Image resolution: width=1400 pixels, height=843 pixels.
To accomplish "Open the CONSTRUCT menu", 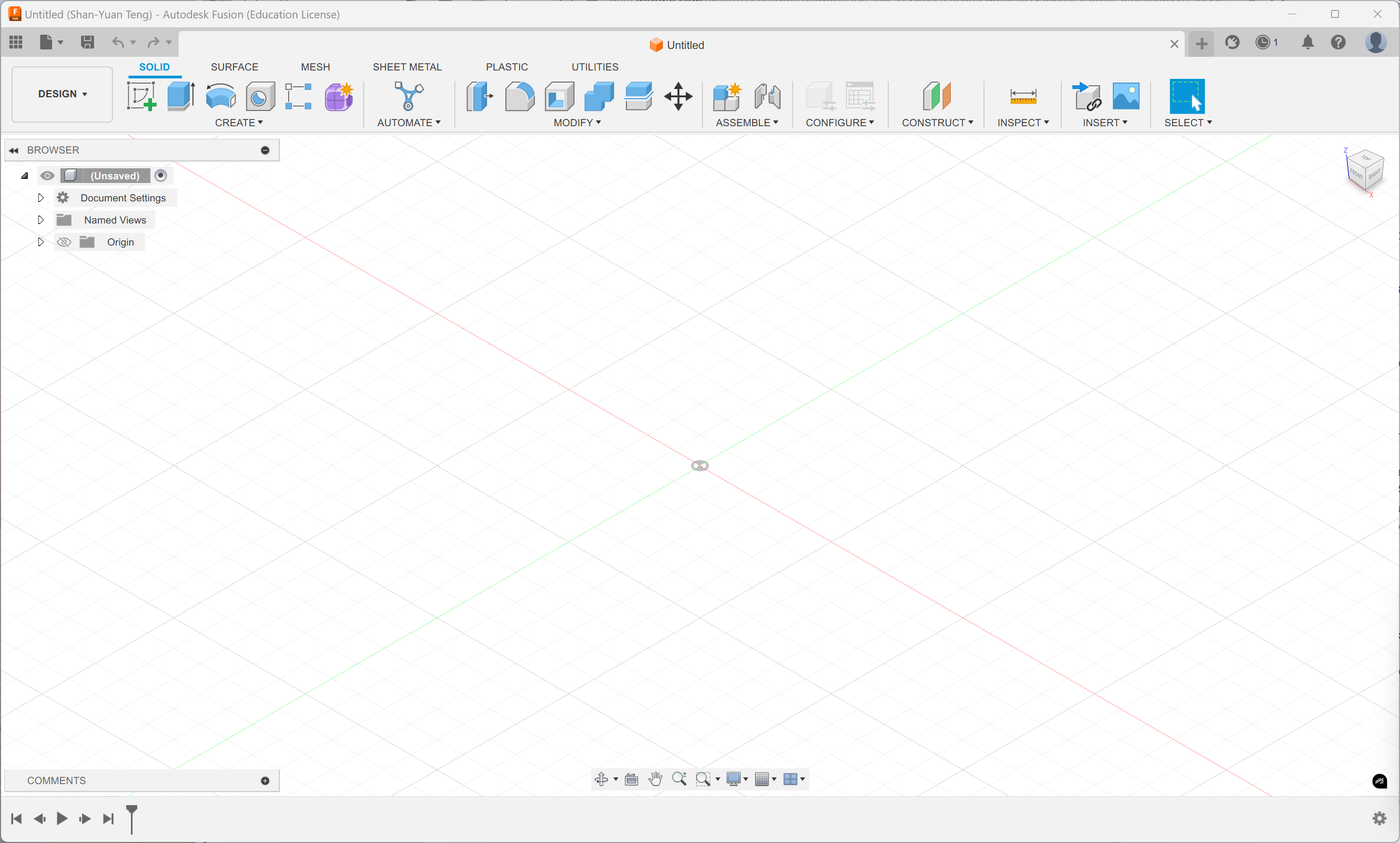I will (x=937, y=123).
